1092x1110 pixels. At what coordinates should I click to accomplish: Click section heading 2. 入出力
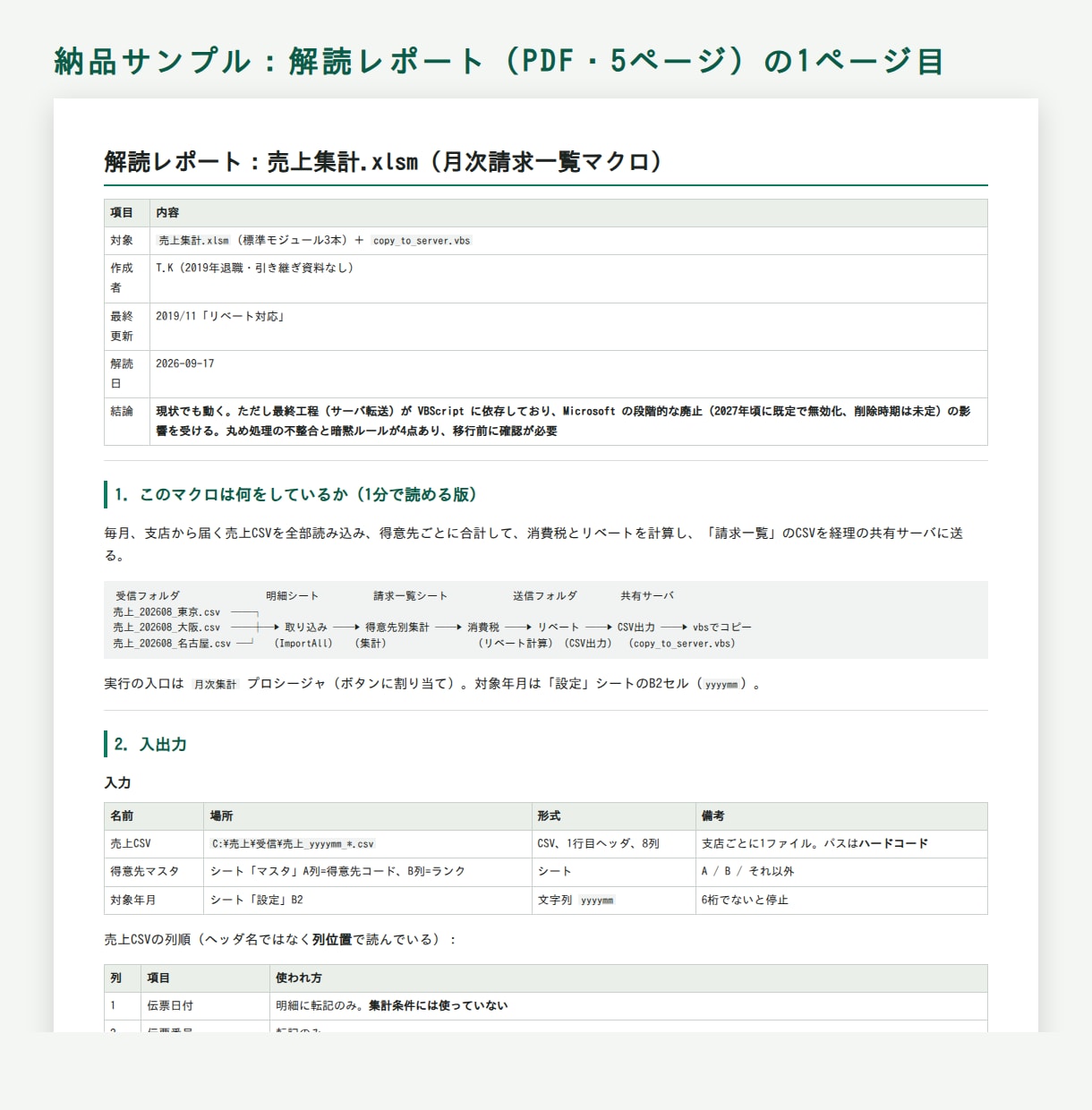tap(150, 744)
